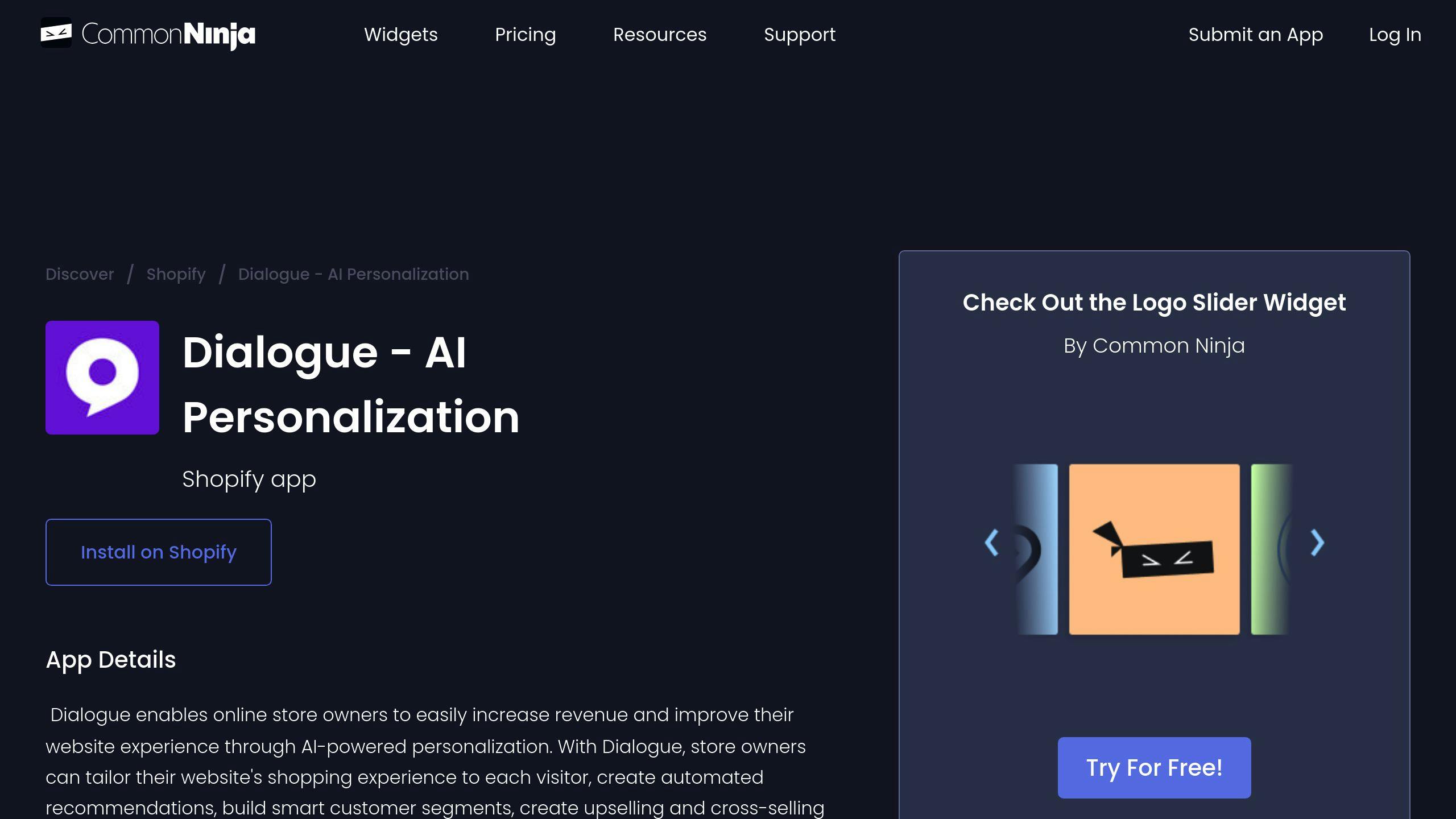This screenshot has width=1456, height=819.
Task: Expand the Resources menu item
Action: click(659, 35)
